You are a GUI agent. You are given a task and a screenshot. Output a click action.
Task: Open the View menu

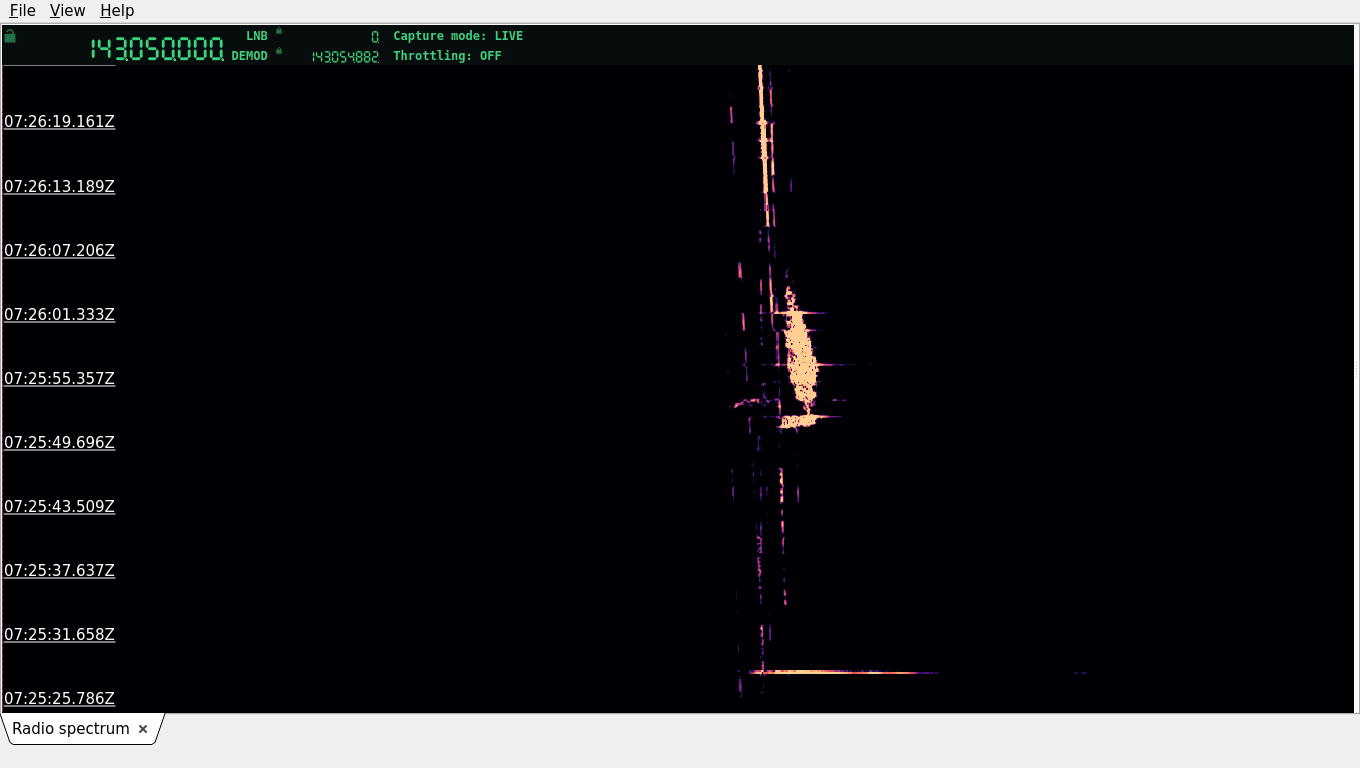[x=67, y=10]
